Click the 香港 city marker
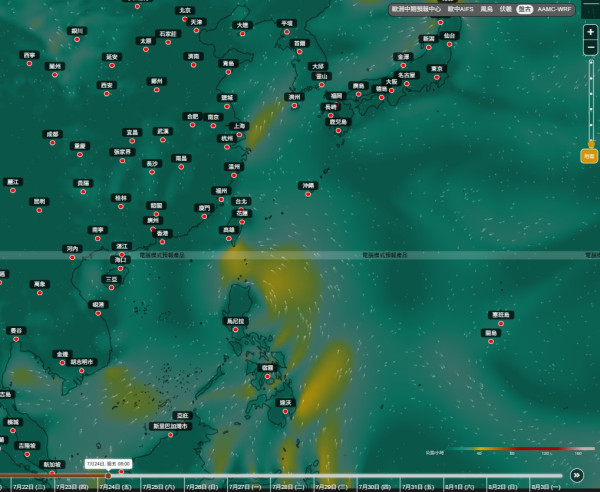The height and width of the screenshot is (492, 600). click(x=162, y=242)
